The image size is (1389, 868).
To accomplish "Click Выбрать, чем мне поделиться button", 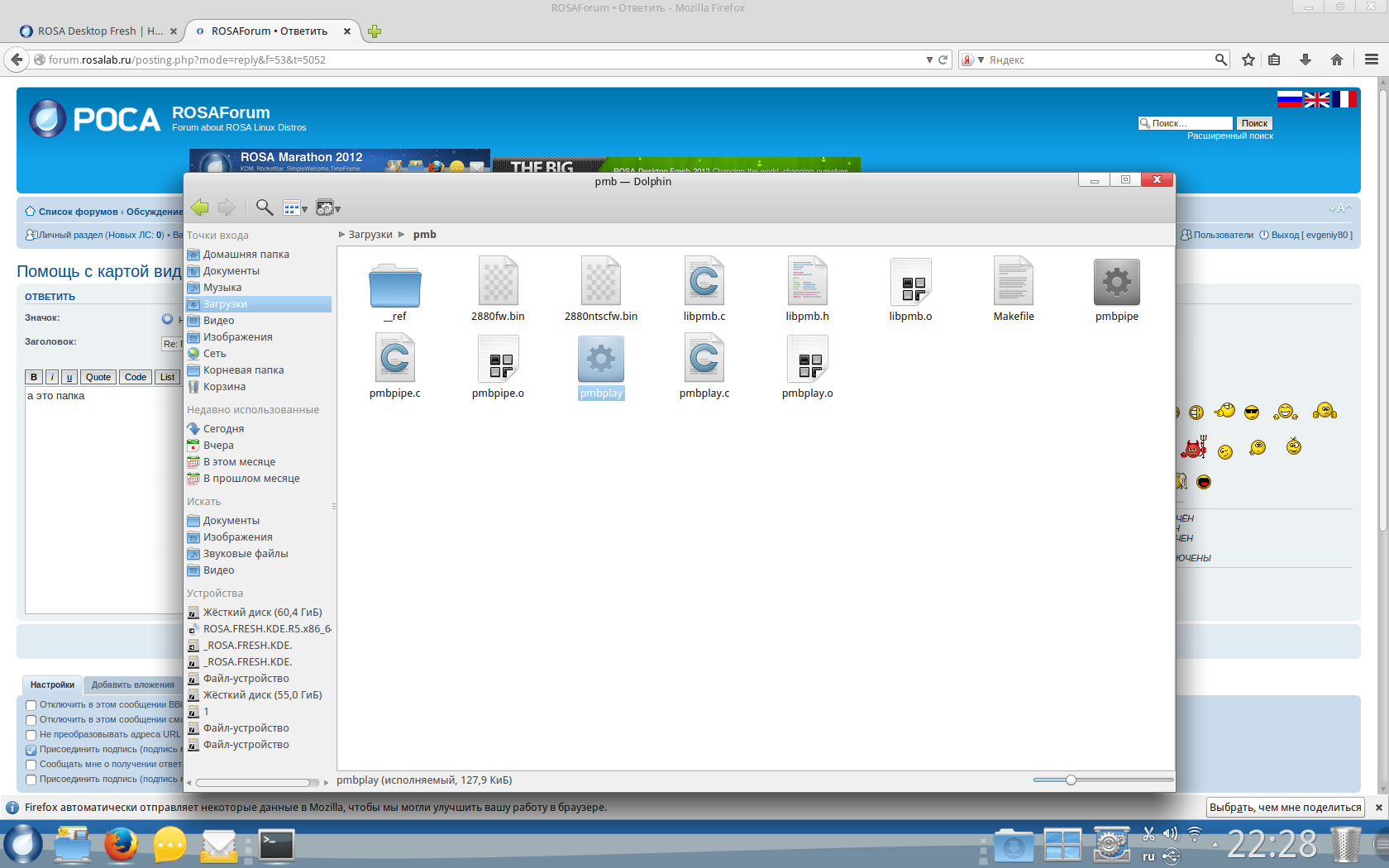I will pos(1286,808).
